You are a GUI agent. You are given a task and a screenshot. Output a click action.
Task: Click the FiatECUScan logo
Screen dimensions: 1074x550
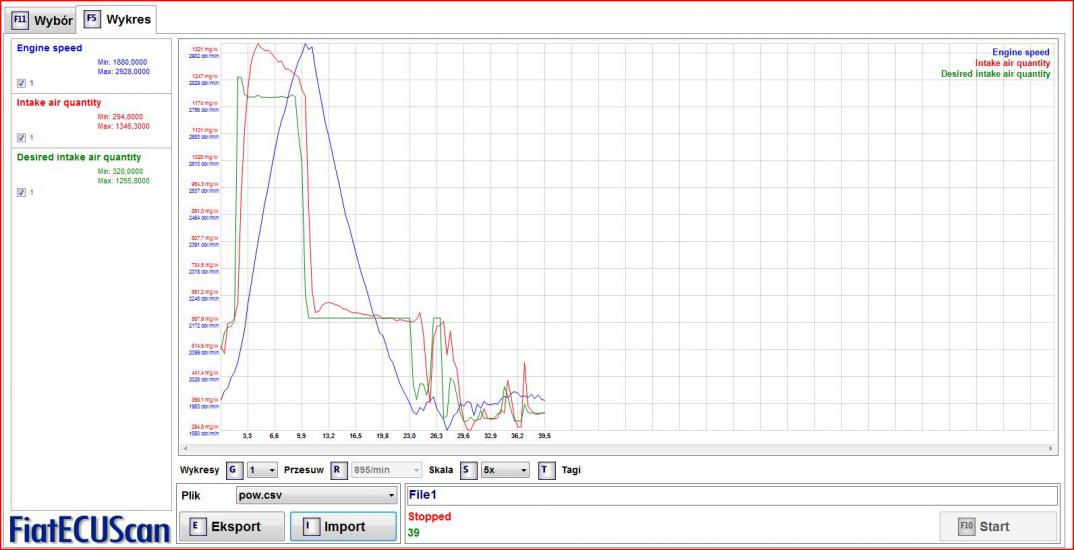coord(90,529)
